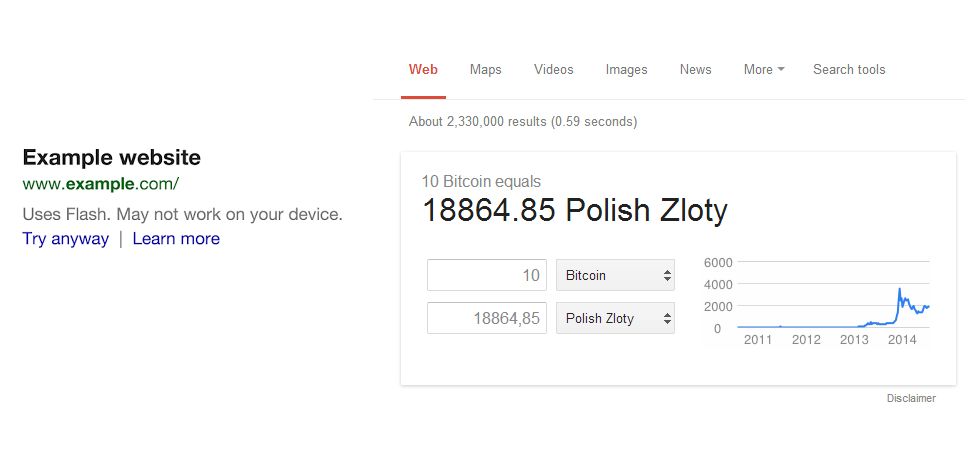The height and width of the screenshot is (463, 971).
Task: Switch to the Web tab
Action: point(423,70)
